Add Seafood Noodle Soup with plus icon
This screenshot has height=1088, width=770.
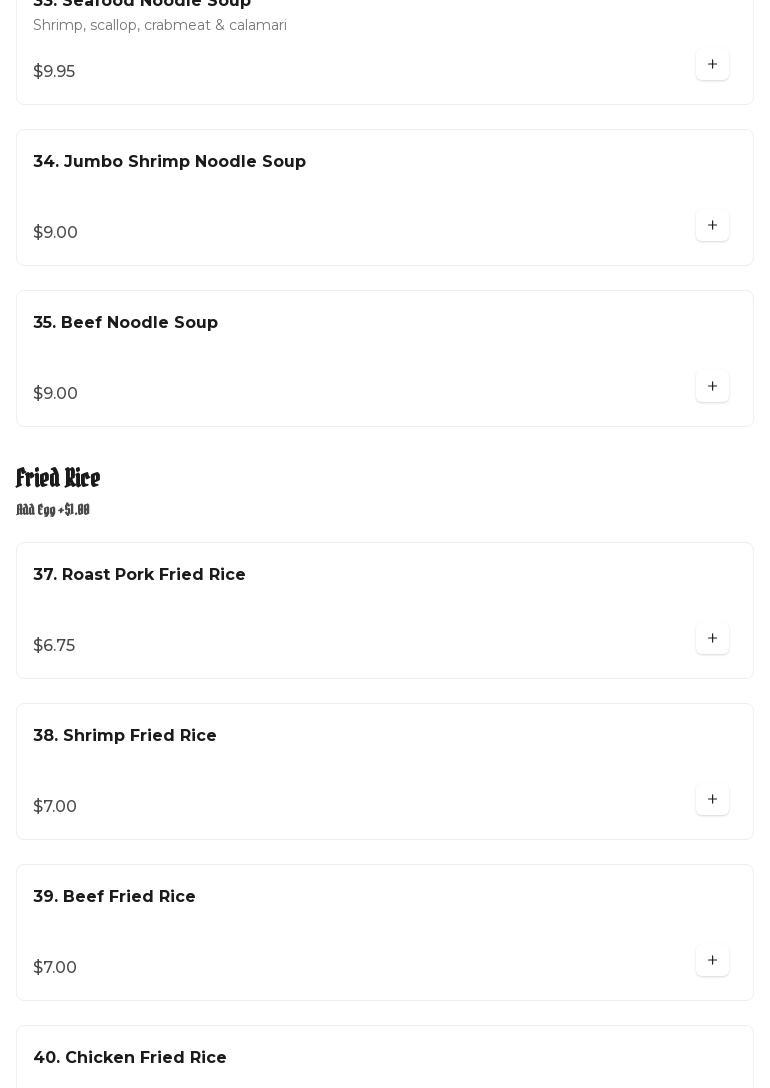click(x=712, y=65)
